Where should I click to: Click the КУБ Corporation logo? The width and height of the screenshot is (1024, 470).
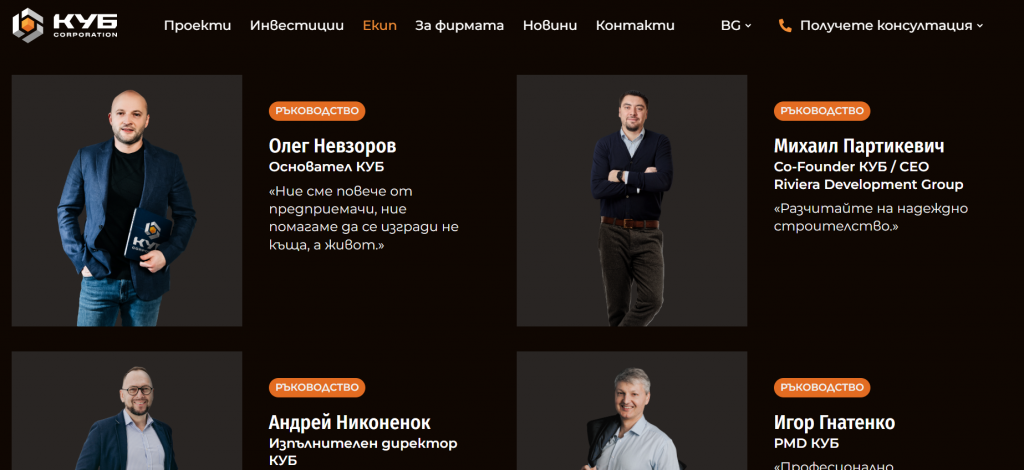pos(65,25)
